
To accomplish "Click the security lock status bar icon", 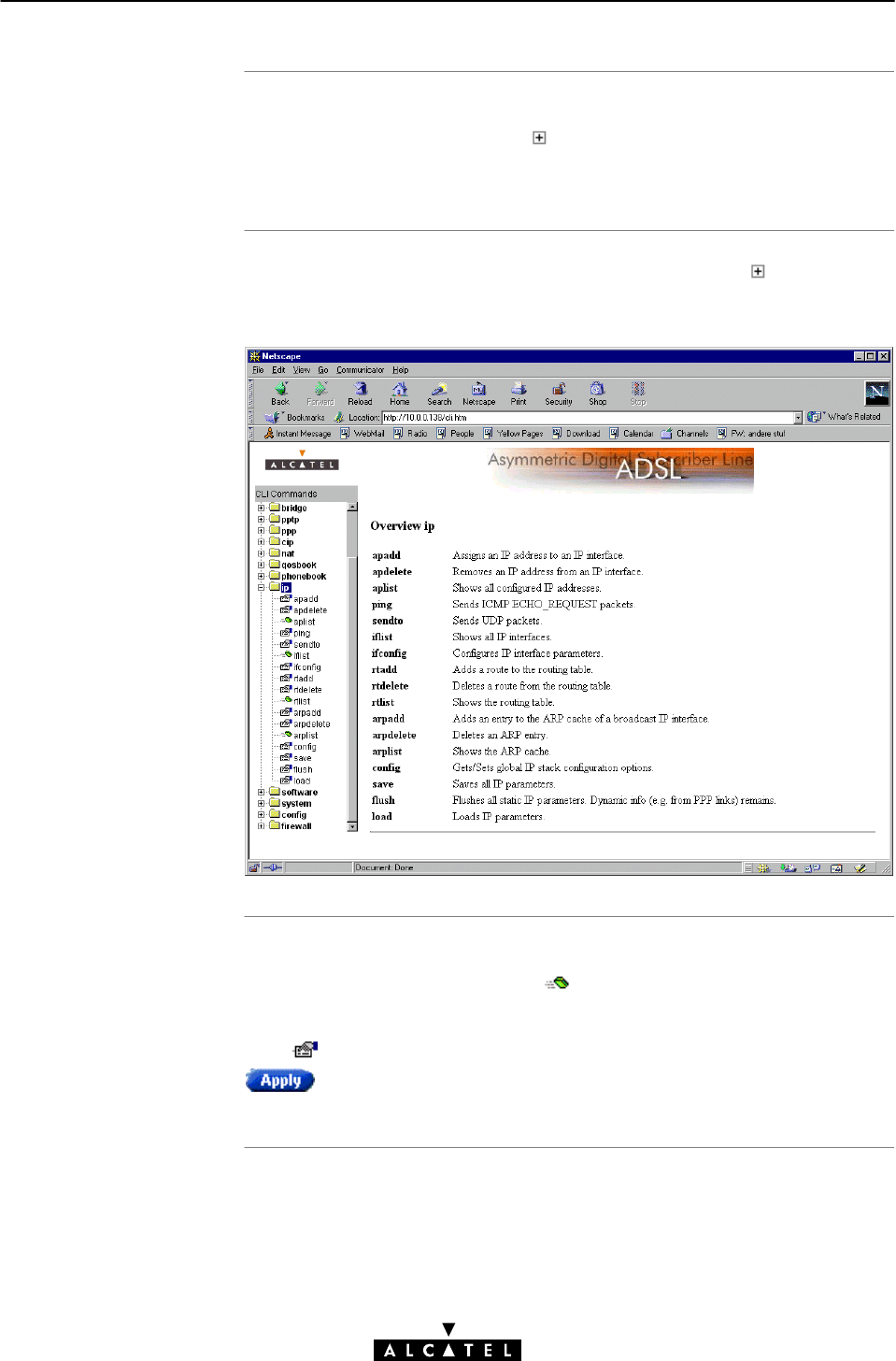I will click(253, 867).
